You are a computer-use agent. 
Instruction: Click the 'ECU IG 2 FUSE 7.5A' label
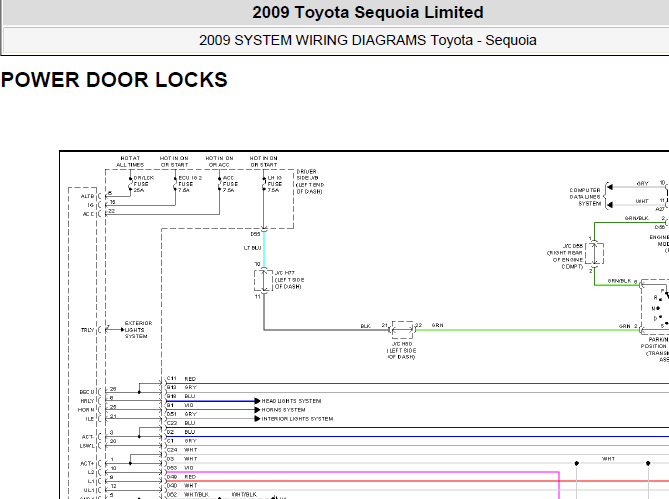(190, 184)
